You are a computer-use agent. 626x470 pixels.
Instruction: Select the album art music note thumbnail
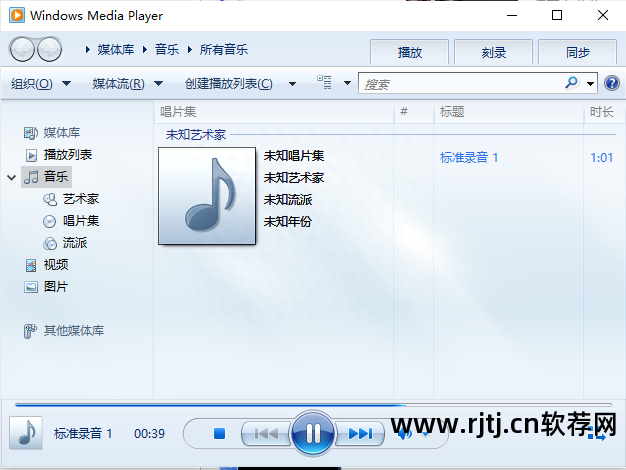tap(207, 196)
